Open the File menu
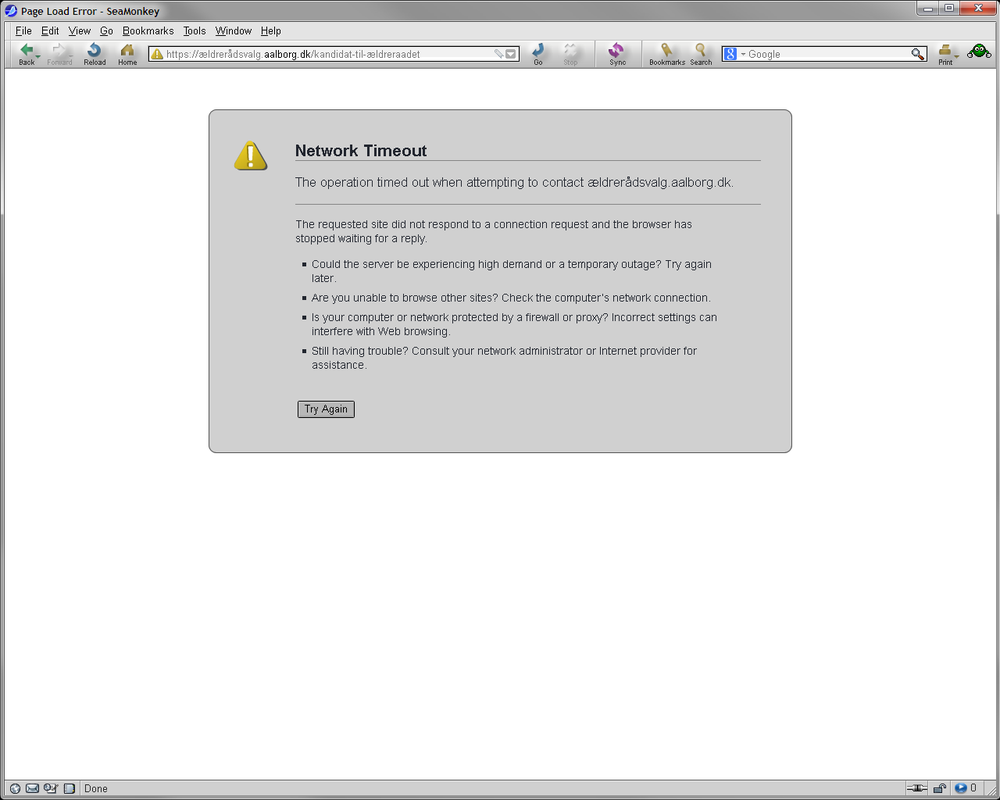Image resolution: width=1000 pixels, height=800 pixels. click(x=23, y=31)
